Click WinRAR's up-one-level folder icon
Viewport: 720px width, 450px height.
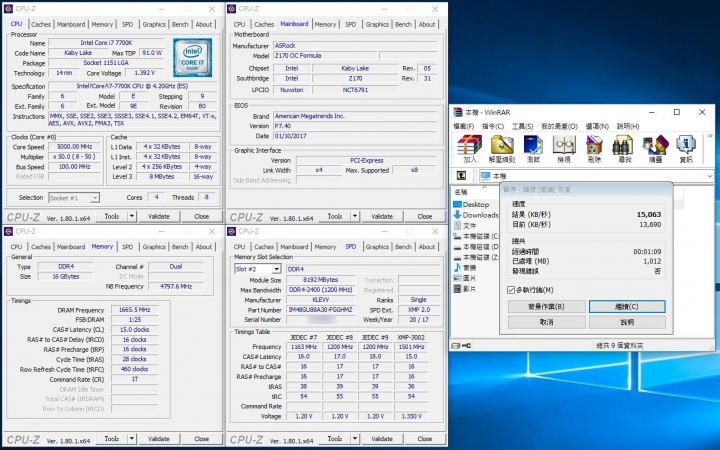pos(461,175)
